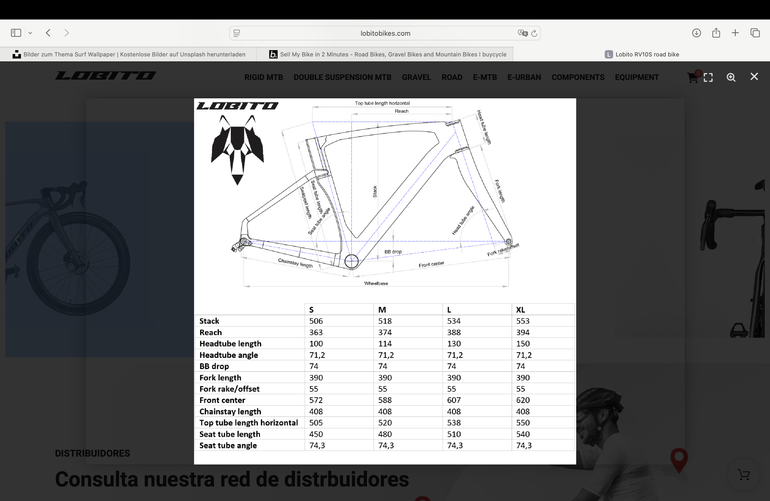Image resolution: width=770 pixels, height=501 pixels.
Task: Click the Reach value 374 for size M
Action: 385,333
